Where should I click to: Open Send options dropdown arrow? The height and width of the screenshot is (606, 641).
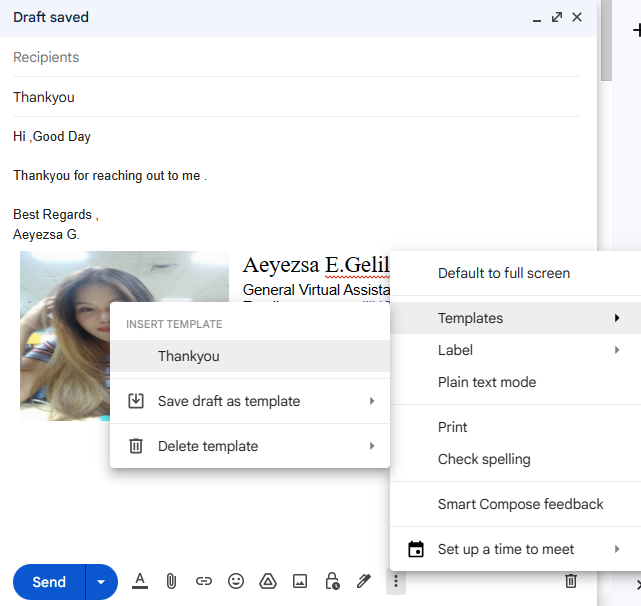[x=101, y=582]
